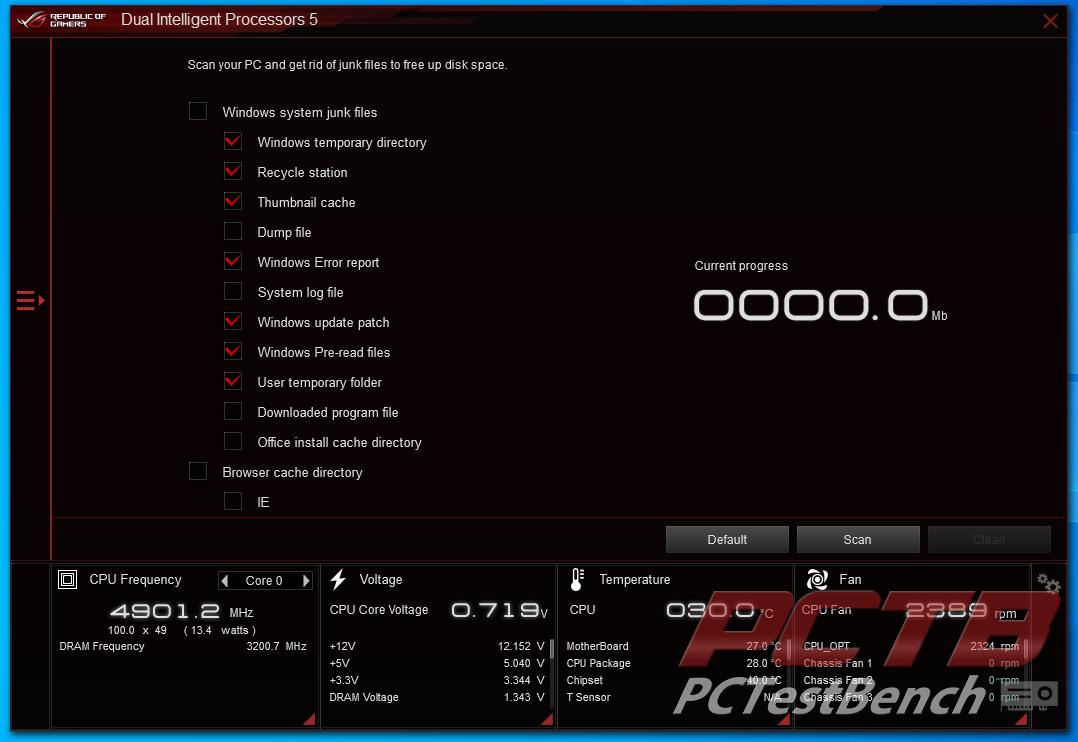This screenshot has width=1078, height=742.
Task: Open monitoring settings gear icon
Action: (1049, 584)
